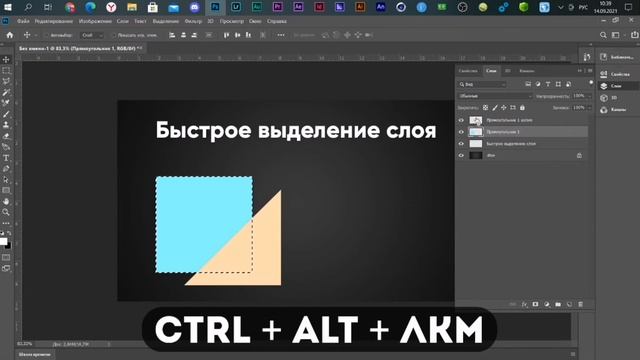Click the After Effects taskbar icon
This screenshot has width=640, height=360.
coord(298,7)
